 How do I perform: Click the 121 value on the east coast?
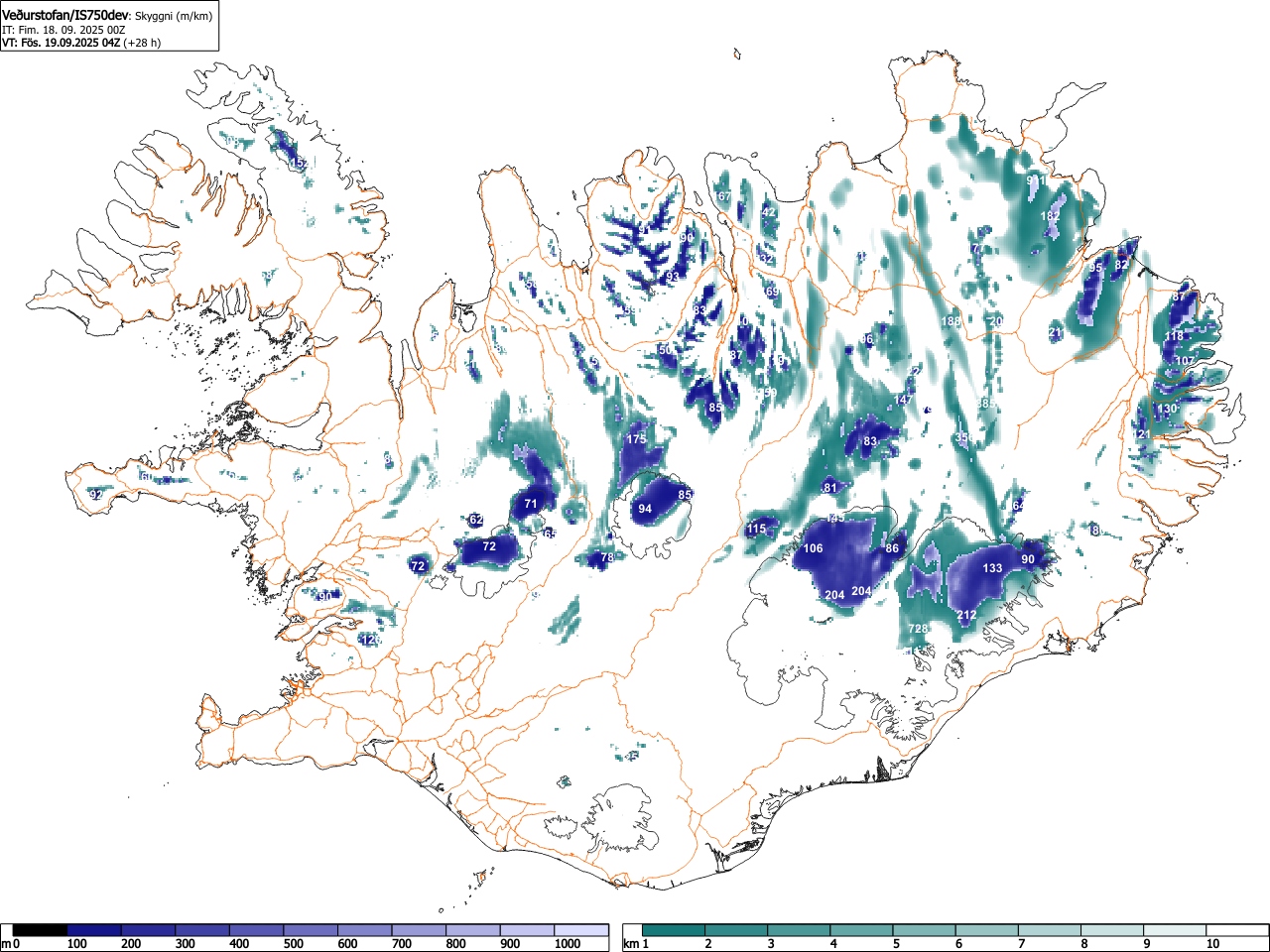[x=1142, y=434]
